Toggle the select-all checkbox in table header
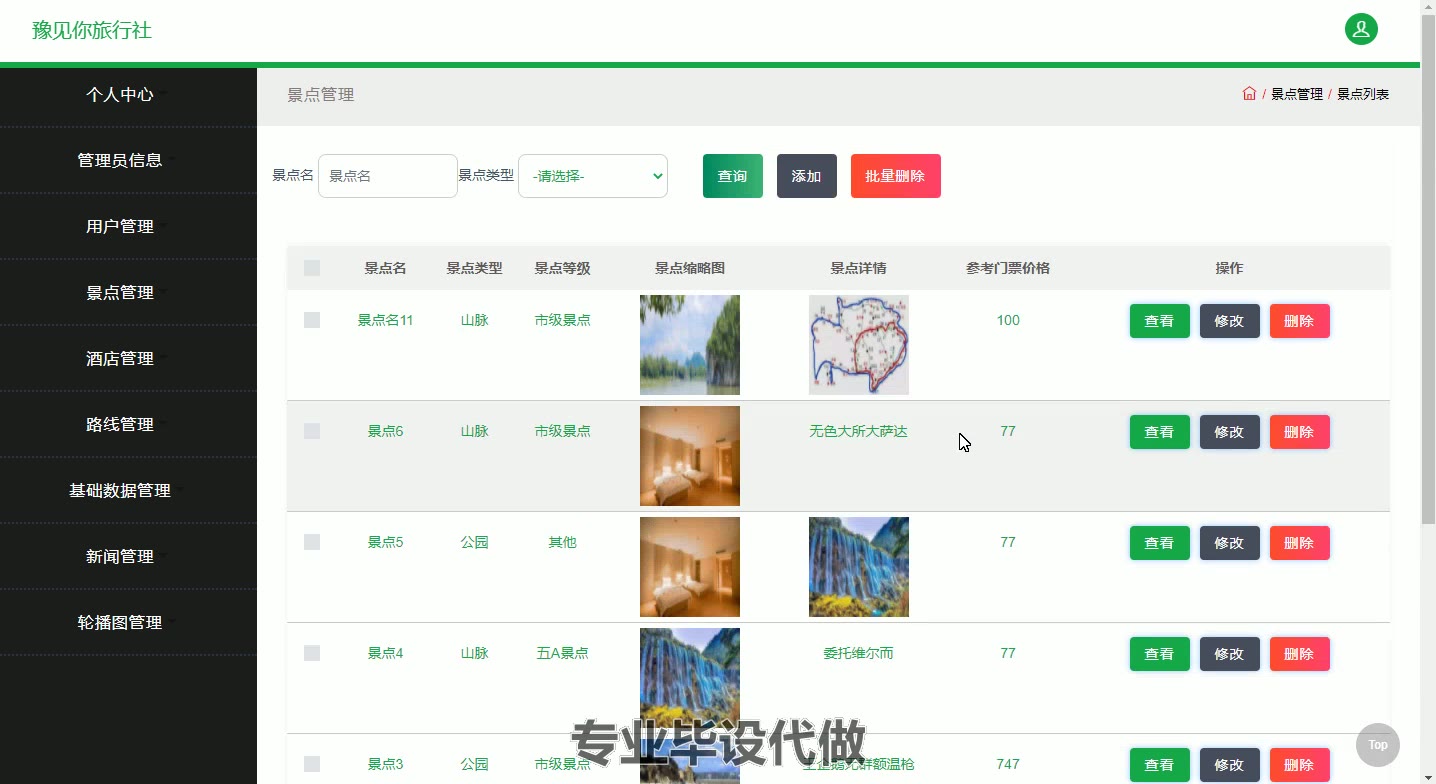 [x=312, y=268]
